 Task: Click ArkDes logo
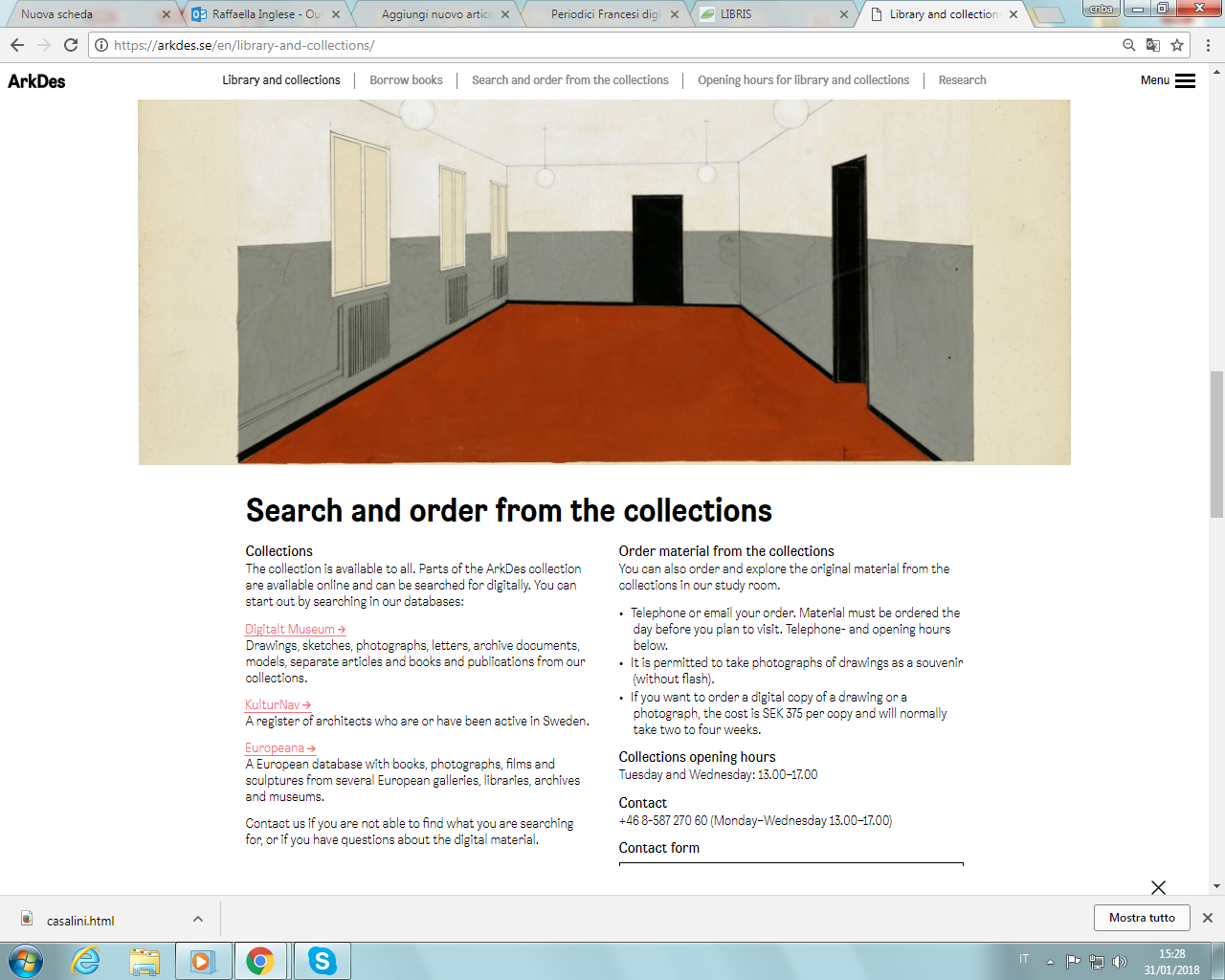point(36,81)
